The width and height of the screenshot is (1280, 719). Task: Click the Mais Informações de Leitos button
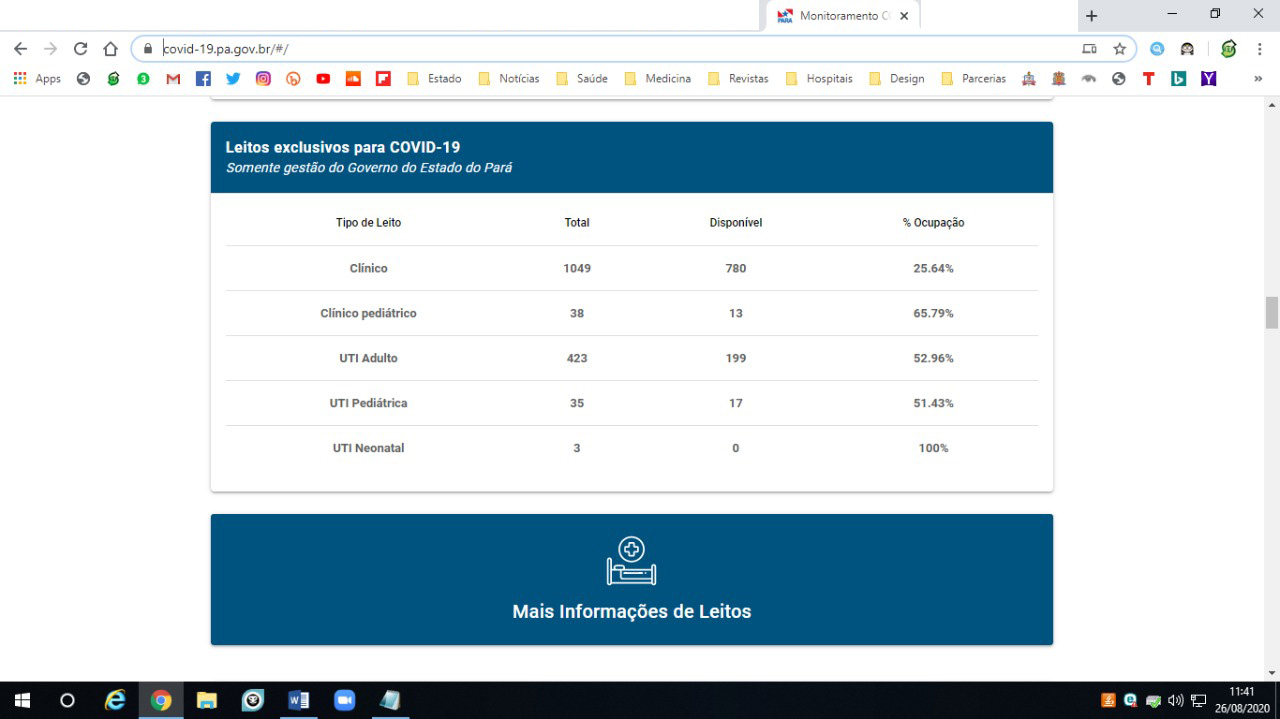(x=631, y=580)
